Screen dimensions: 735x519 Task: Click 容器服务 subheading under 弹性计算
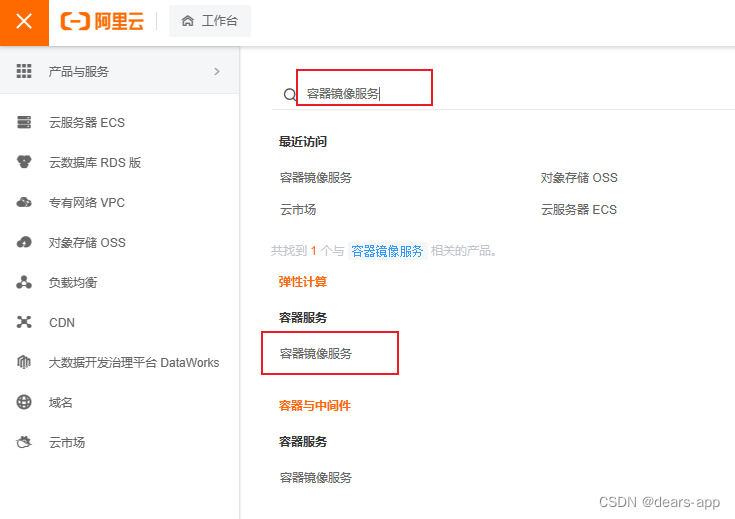point(303,318)
